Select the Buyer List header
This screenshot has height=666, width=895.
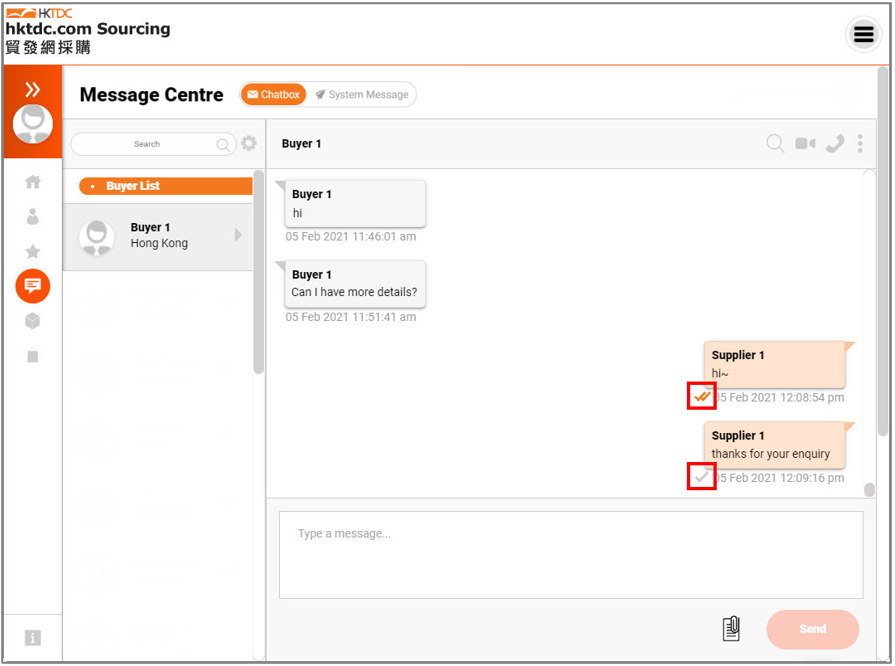[x=166, y=186]
